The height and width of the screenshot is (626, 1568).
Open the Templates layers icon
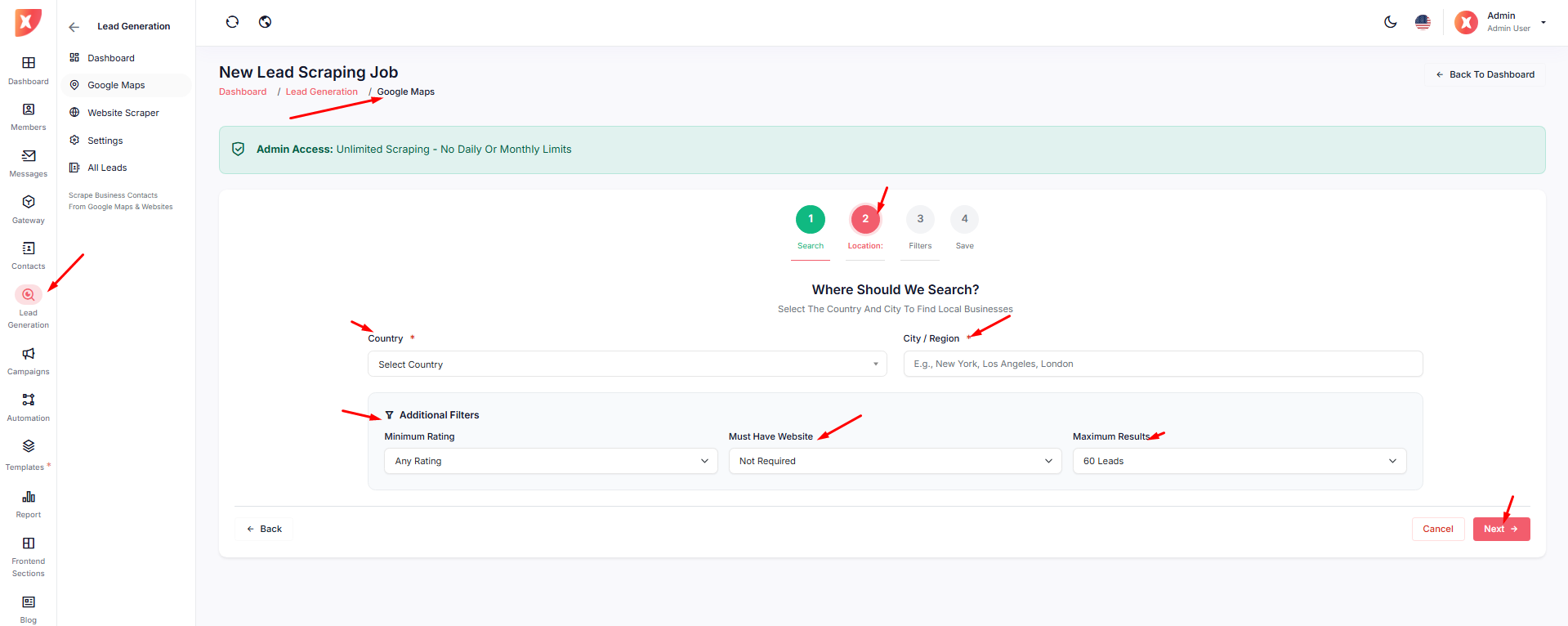[x=29, y=446]
